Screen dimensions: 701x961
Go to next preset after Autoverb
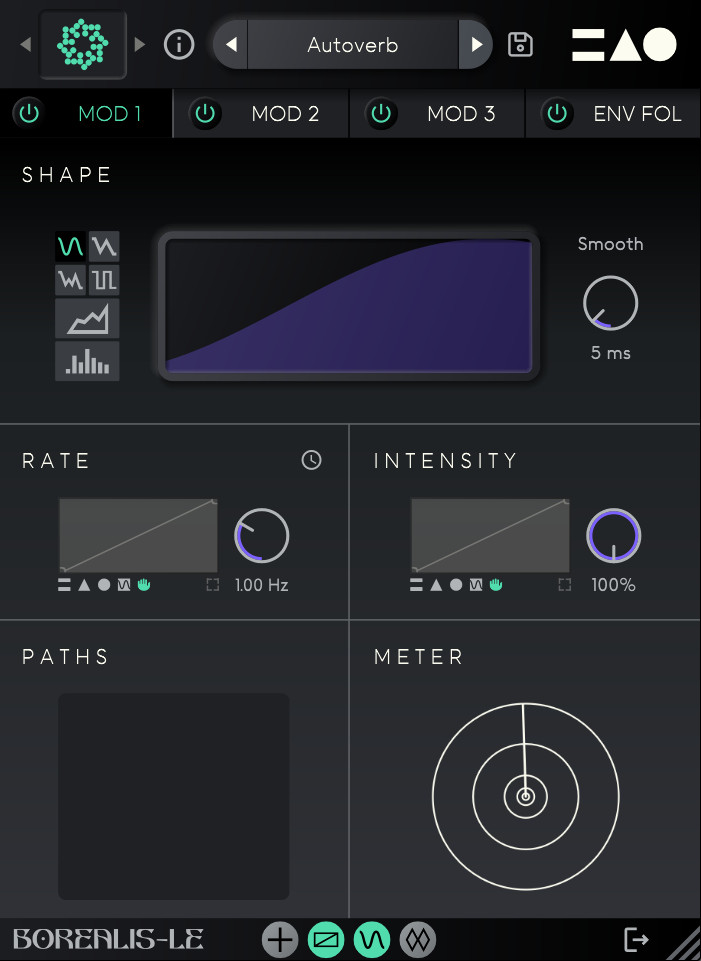point(476,45)
